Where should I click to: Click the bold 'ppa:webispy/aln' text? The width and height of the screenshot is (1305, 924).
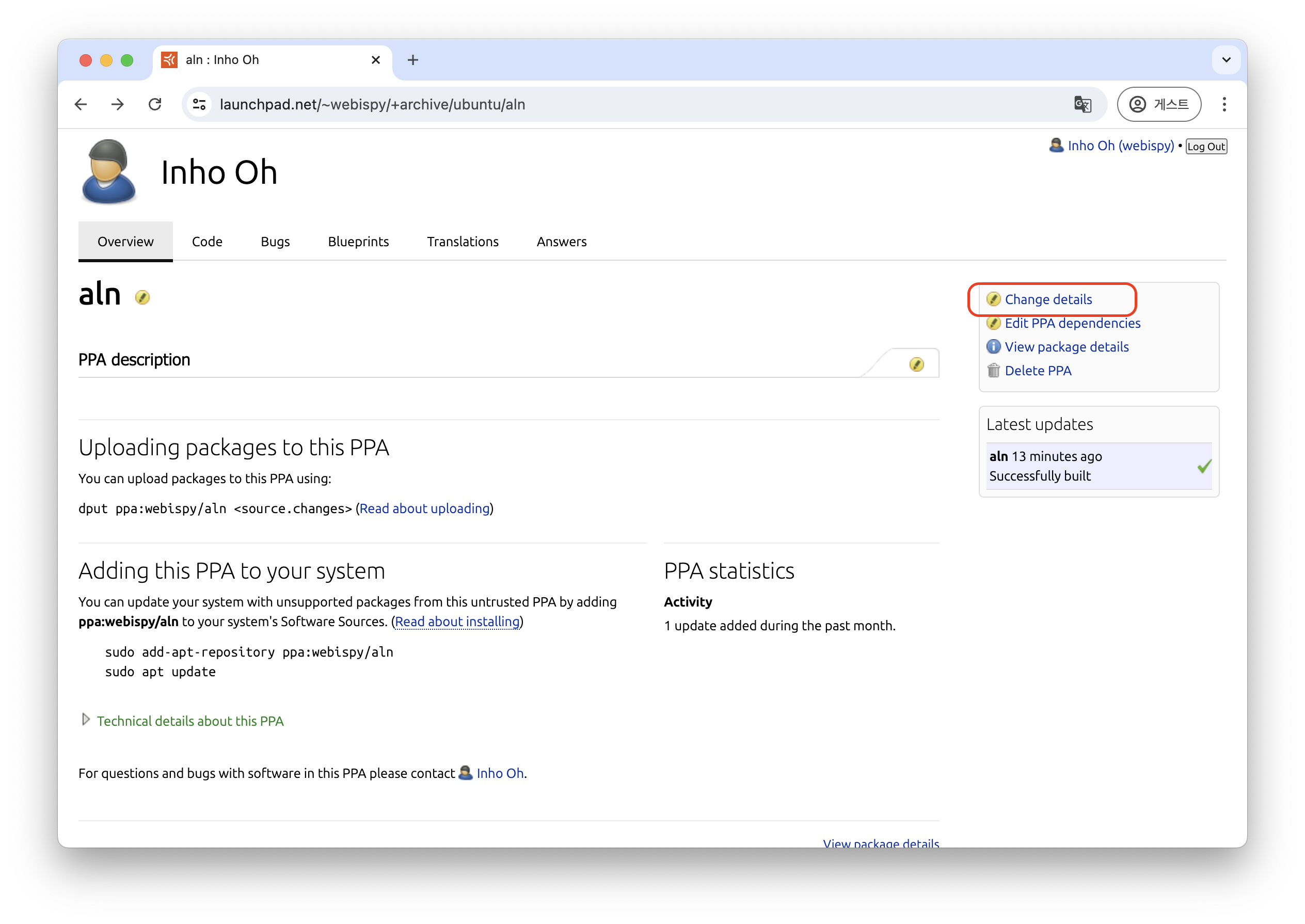[x=129, y=622]
